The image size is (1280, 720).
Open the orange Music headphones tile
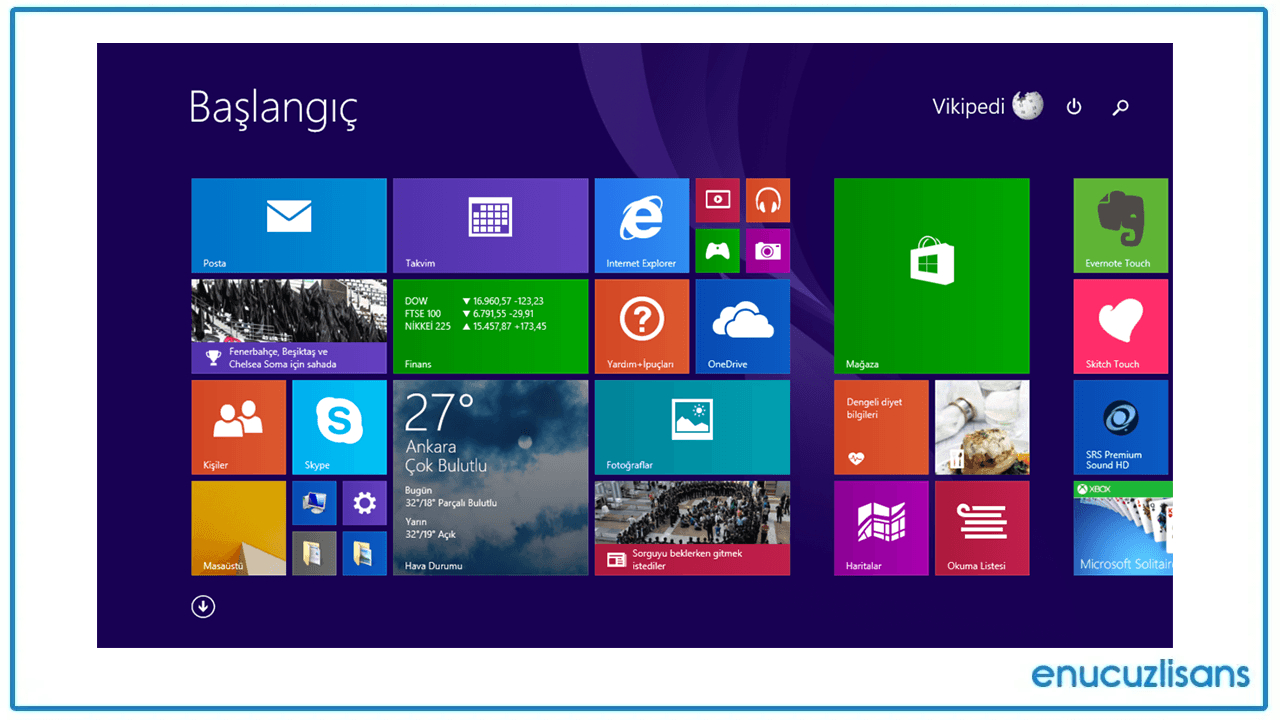click(x=768, y=201)
